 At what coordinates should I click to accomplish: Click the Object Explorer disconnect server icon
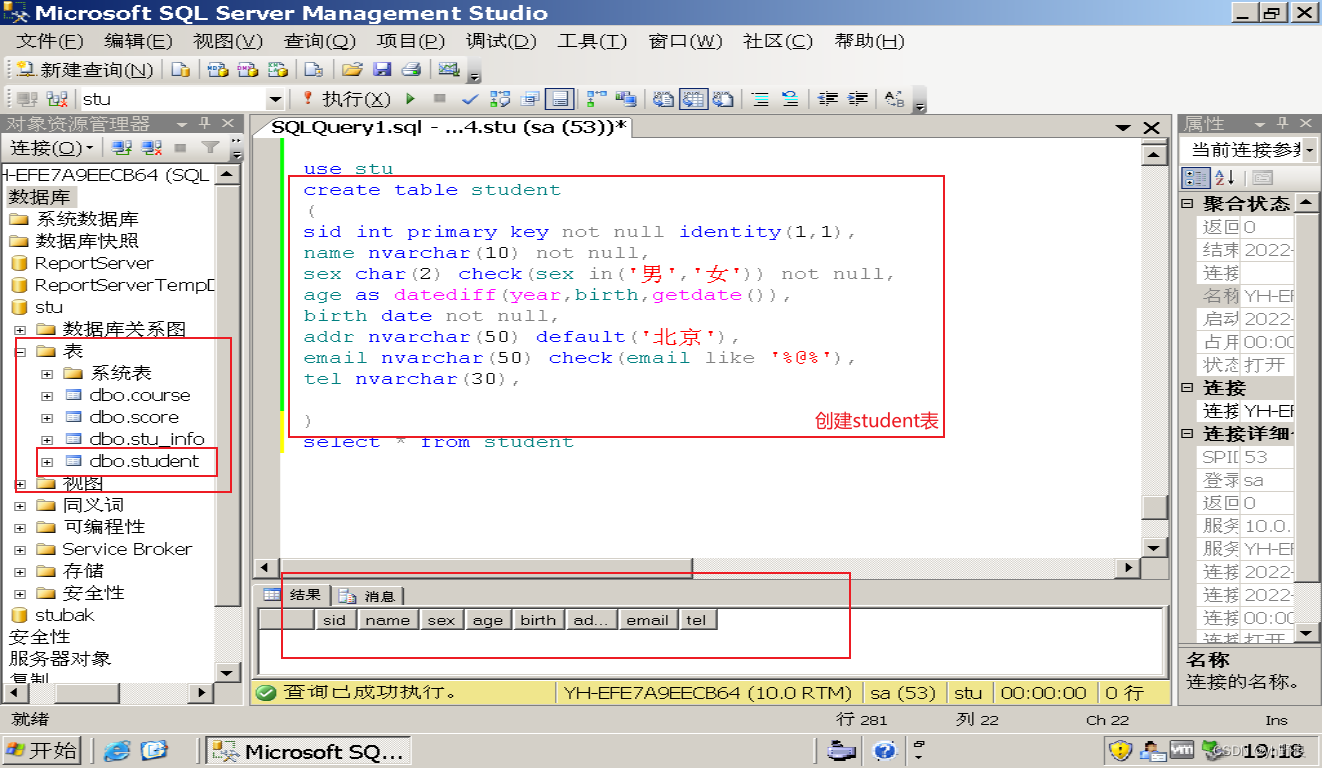click(152, 148)
